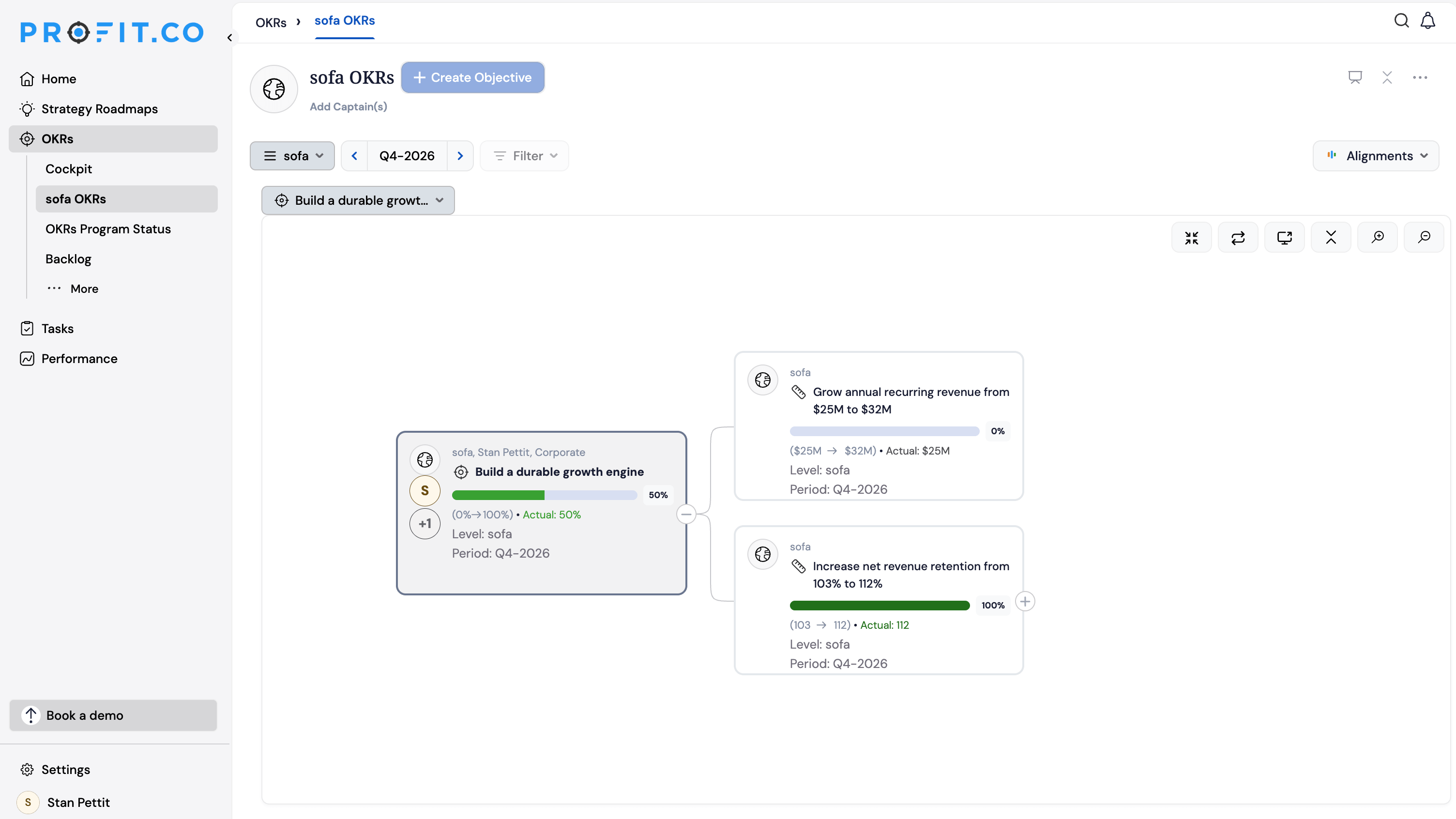
Task: Click globe icon on Build a durable growth engine card
Action: coord(425,460)
